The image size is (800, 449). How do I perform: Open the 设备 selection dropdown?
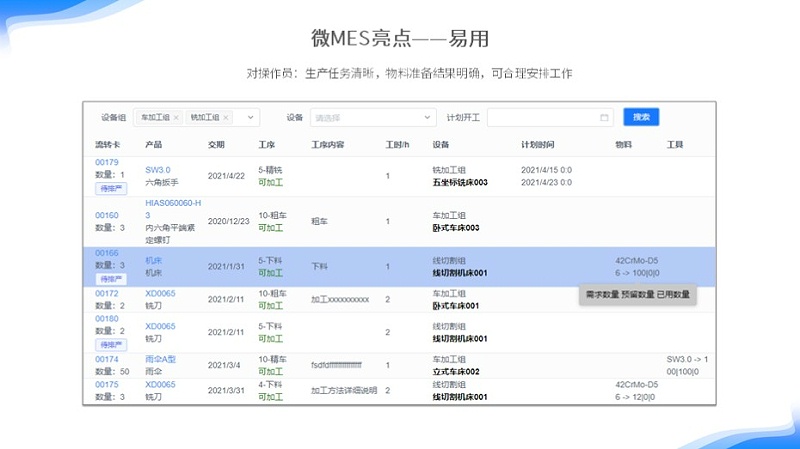[373, 117]
